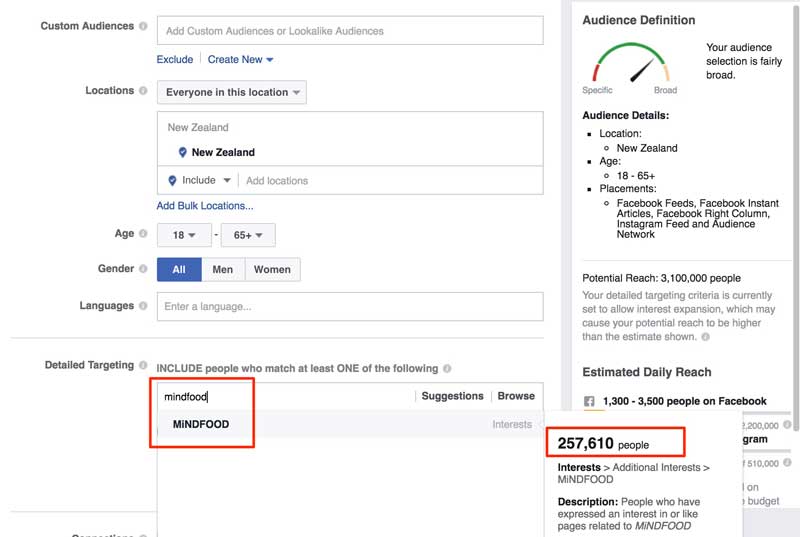The height and width of the screenshot is (537, 800).
Task: Click the Audience Details heading
Action: 626,115
